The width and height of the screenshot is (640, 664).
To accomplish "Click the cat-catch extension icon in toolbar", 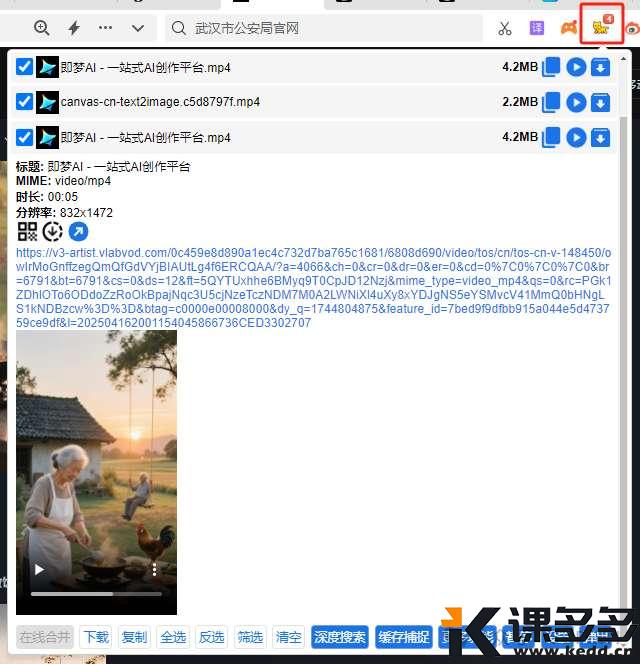I will (601, 26).
